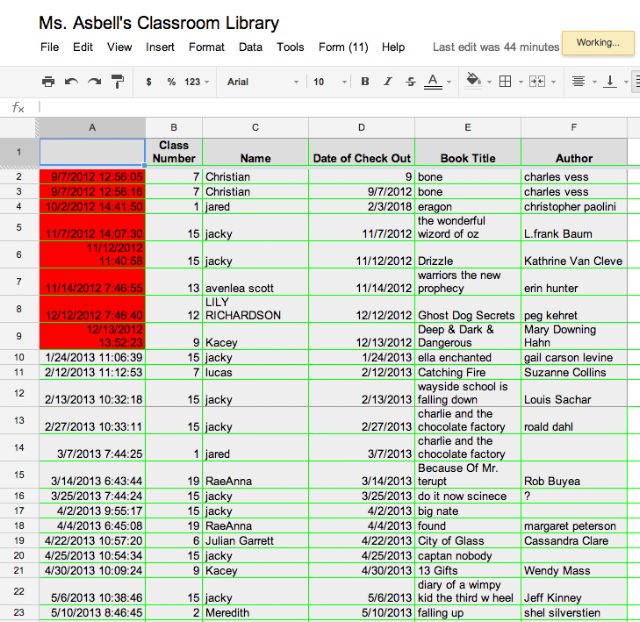Open the Data menu

(251, 47)
